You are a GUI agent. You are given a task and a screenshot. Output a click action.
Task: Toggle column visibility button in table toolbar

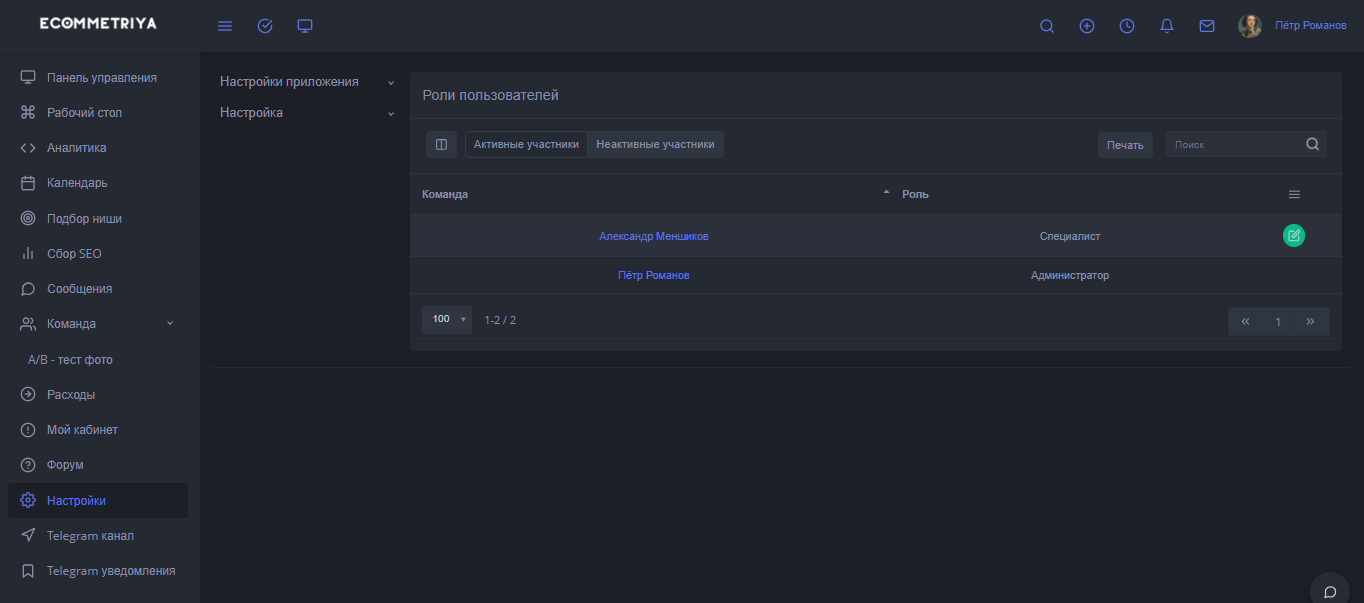pos(441,145)
